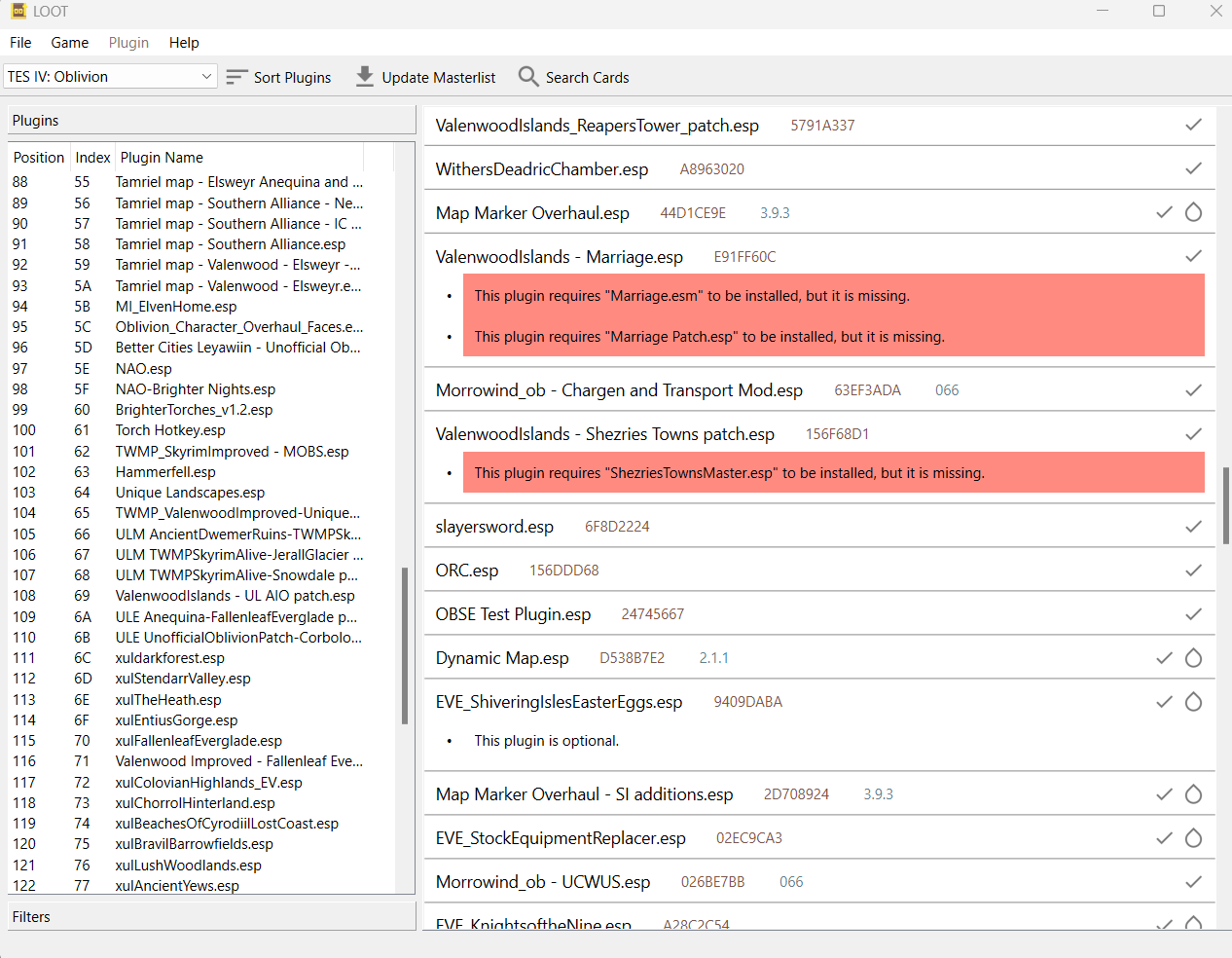
Task: Select xulEntiusGorge.esp row
Action: click(202, 720)
